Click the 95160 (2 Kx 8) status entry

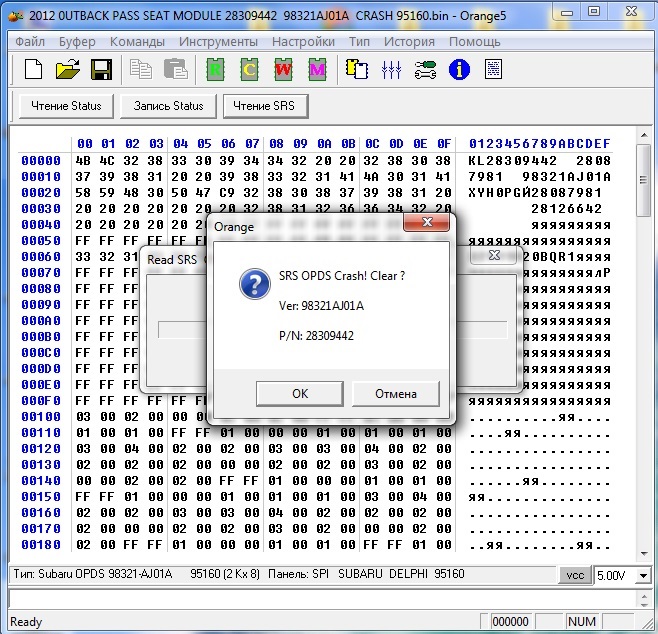point(225,574)
